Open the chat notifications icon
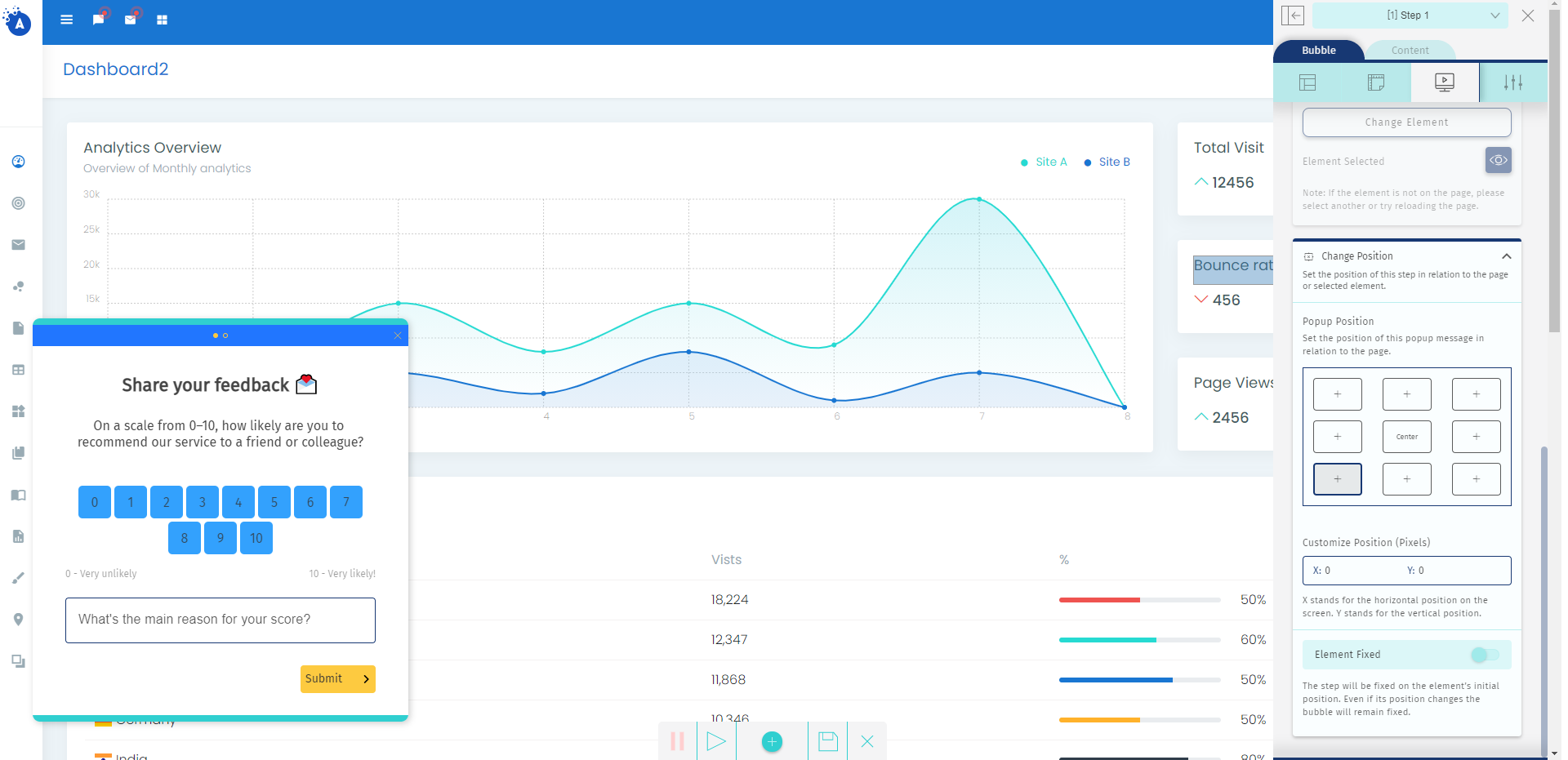Image resolution: width=1568 pixels, height=760 pixels. pos(99,20)
